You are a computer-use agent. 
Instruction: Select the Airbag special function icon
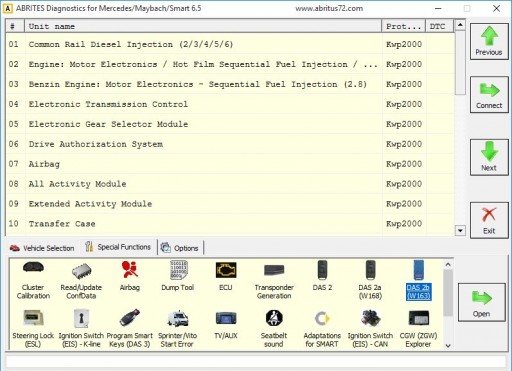click(130, 277)
